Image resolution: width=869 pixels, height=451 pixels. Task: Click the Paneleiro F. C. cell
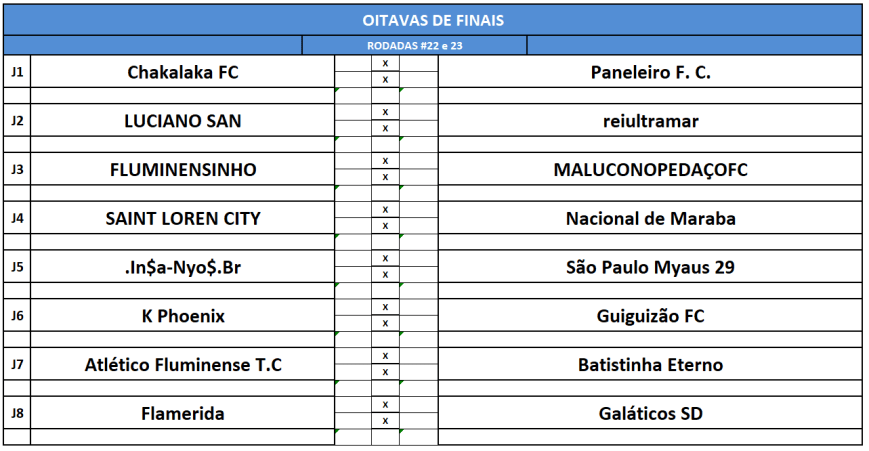coord(650,72)
